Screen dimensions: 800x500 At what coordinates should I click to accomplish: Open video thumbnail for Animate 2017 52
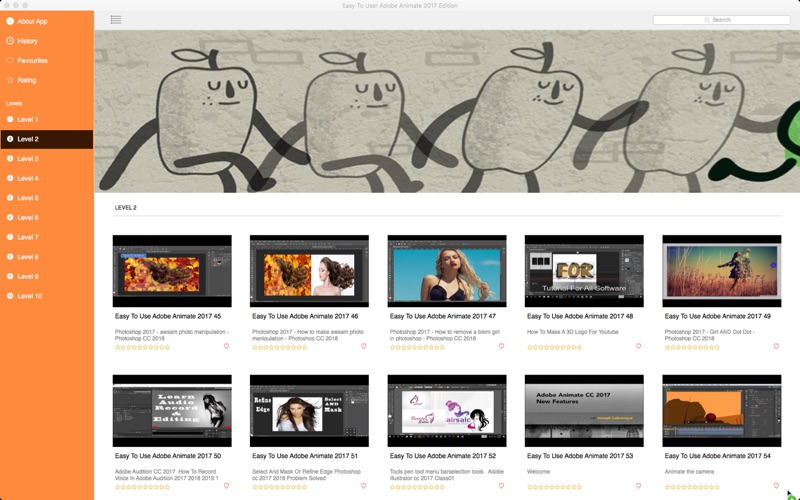point(447,411)
